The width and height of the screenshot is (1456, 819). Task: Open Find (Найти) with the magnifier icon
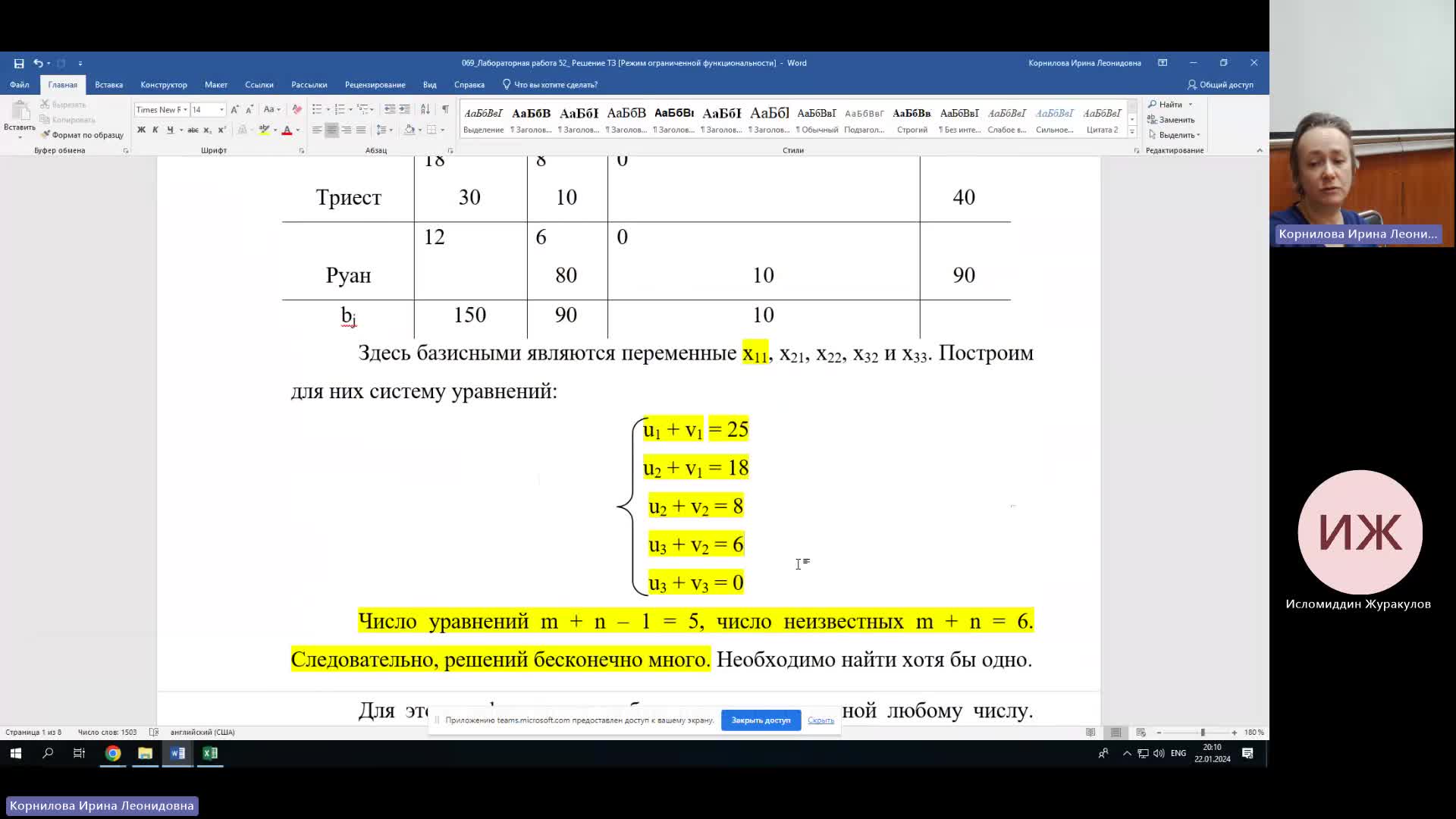point(1166,104)
